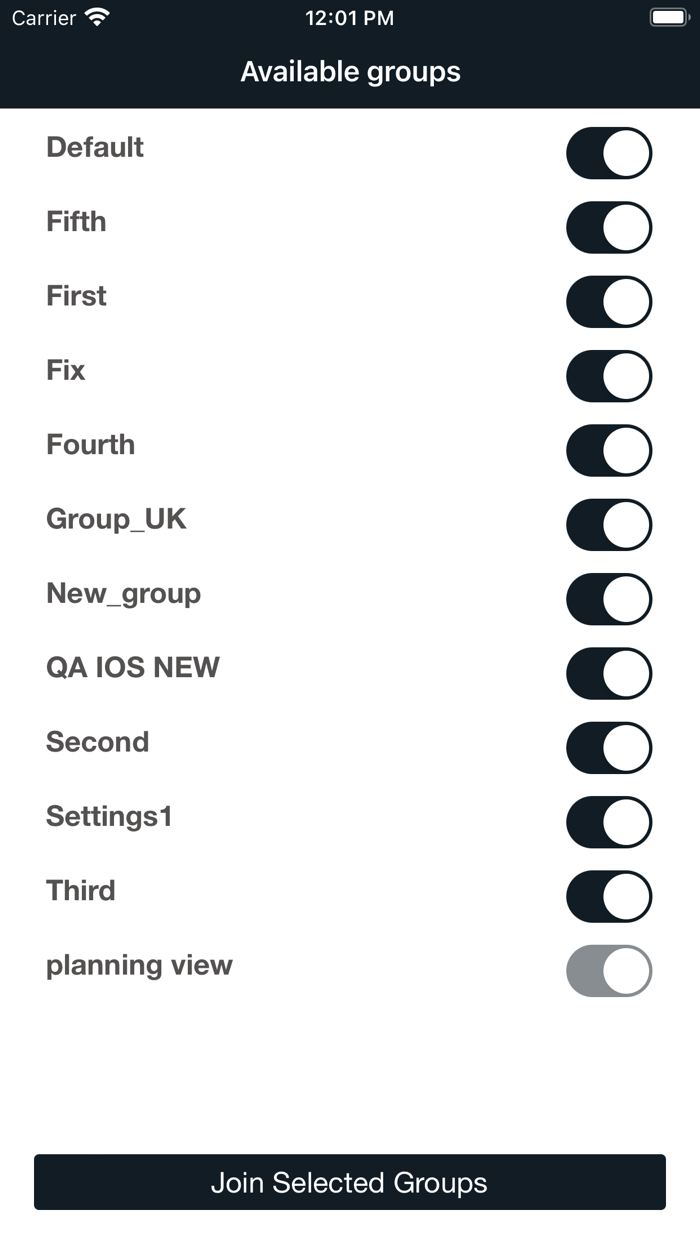Toggle the Fourth group switch
Image resolution: width=700 pixels, height=1244 pixels.
point(609,450)
